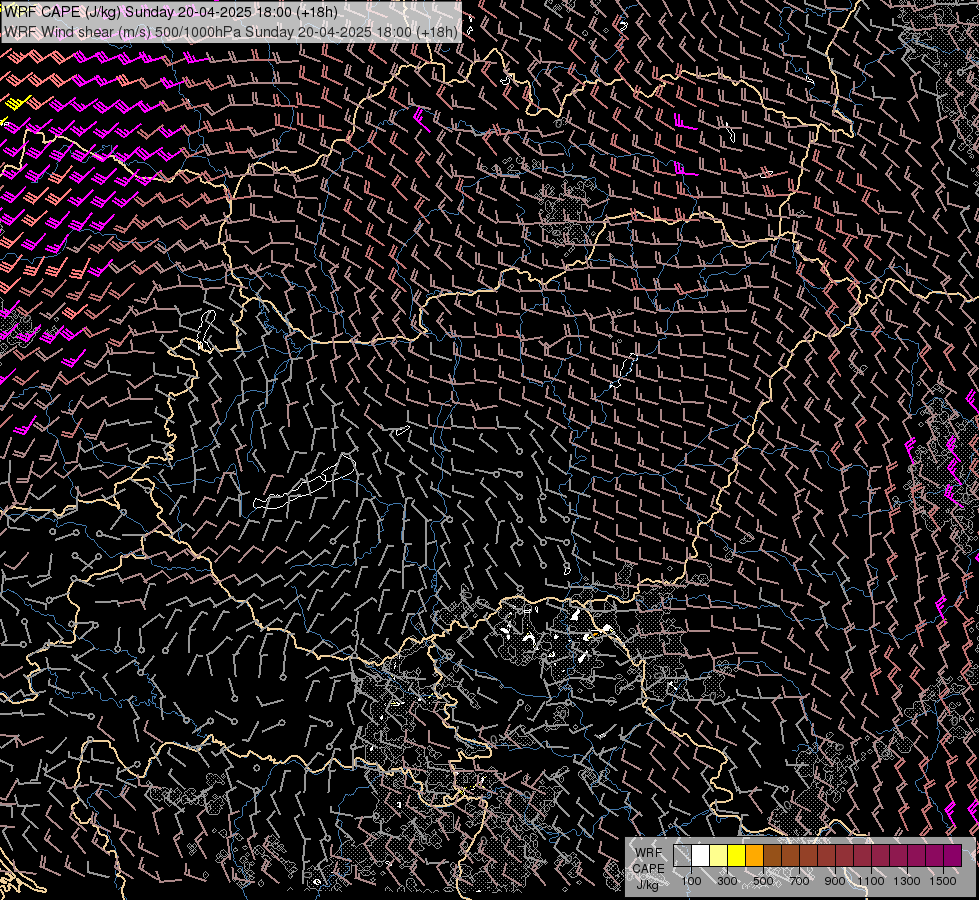Click the 300 legend value

[727, 881]
